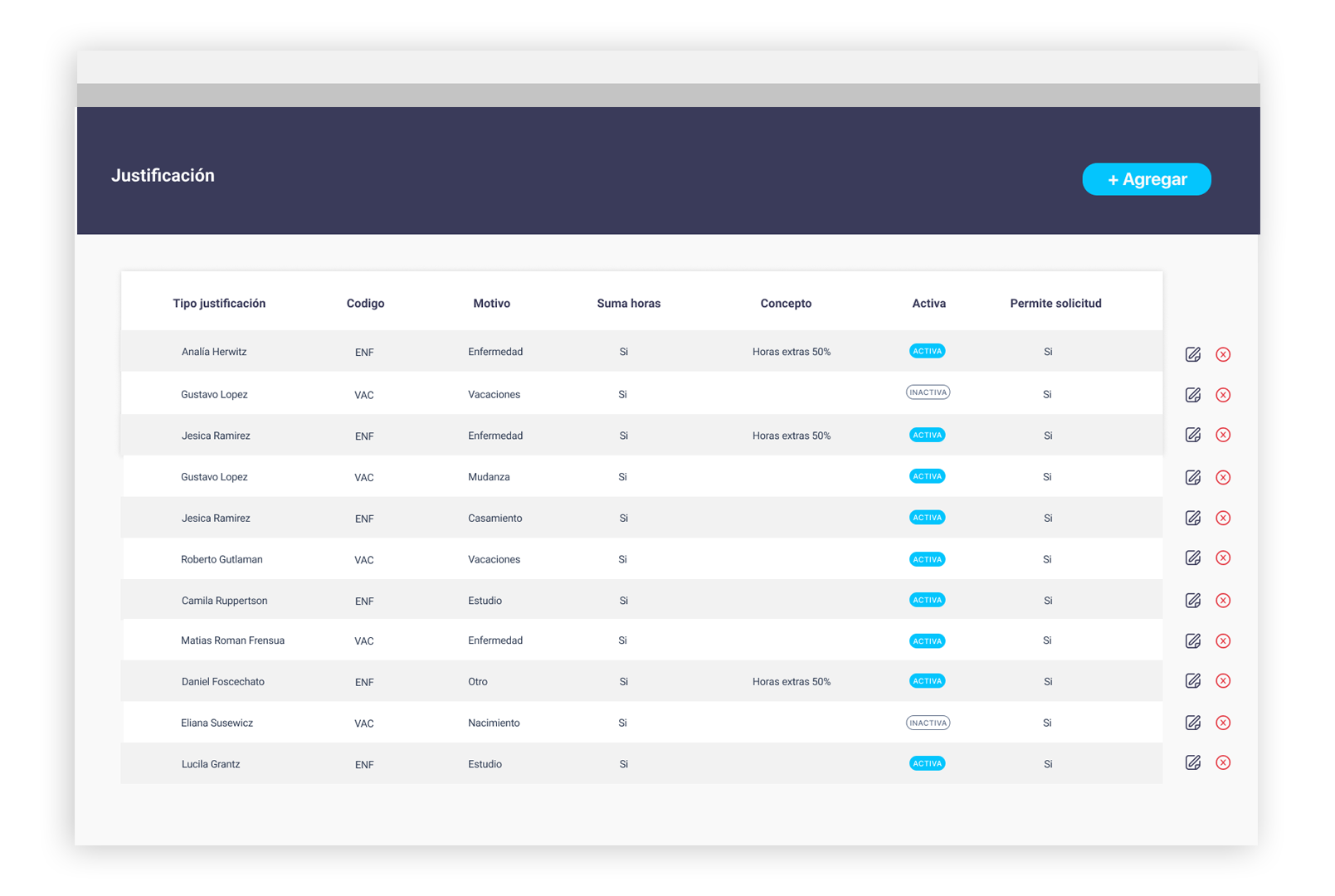Edit the Analía Herwitz row

1192,354
